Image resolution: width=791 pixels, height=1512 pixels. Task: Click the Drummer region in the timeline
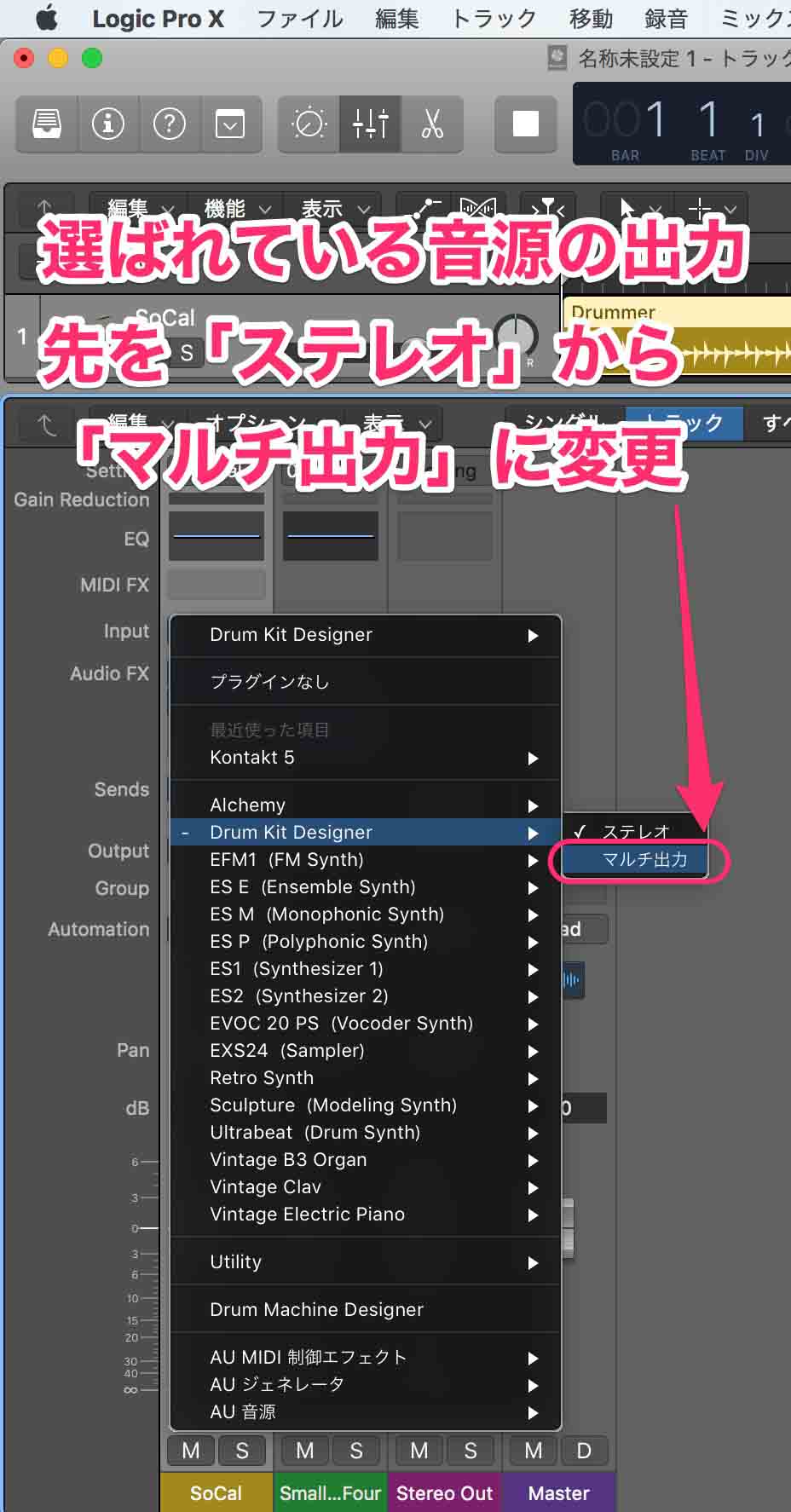click(677, 336)
